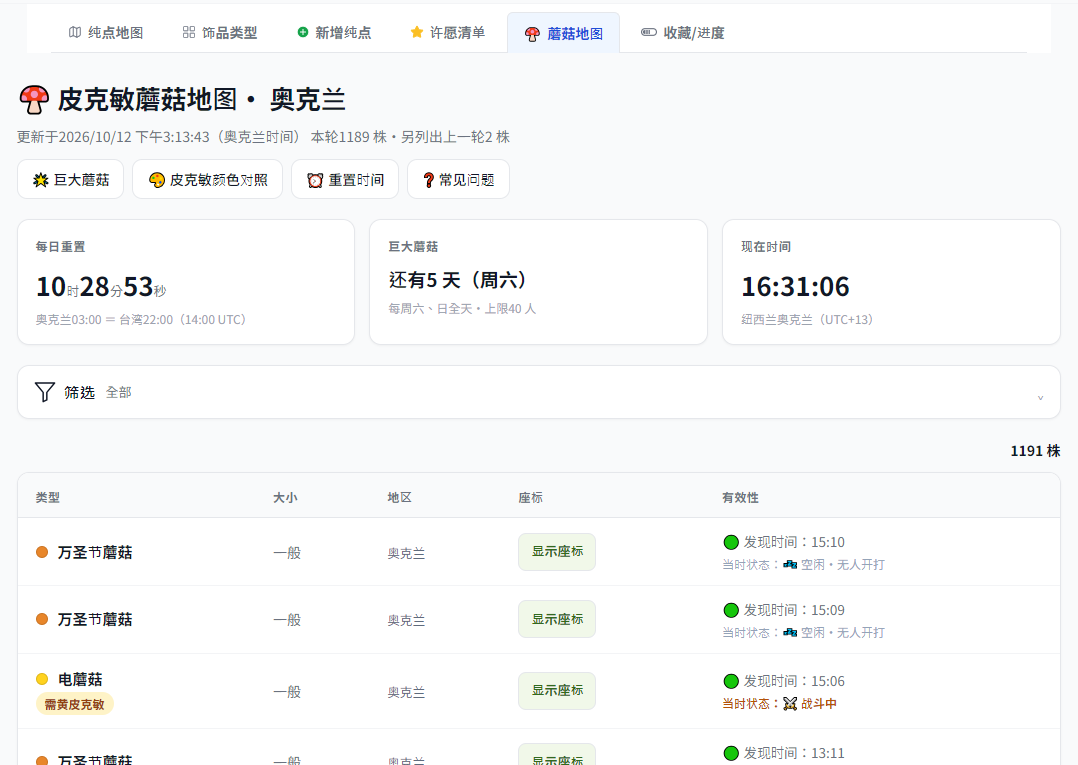Click the 每日重置 countdown card
The width and height of the screenshot is (1078, 765).
186,282
